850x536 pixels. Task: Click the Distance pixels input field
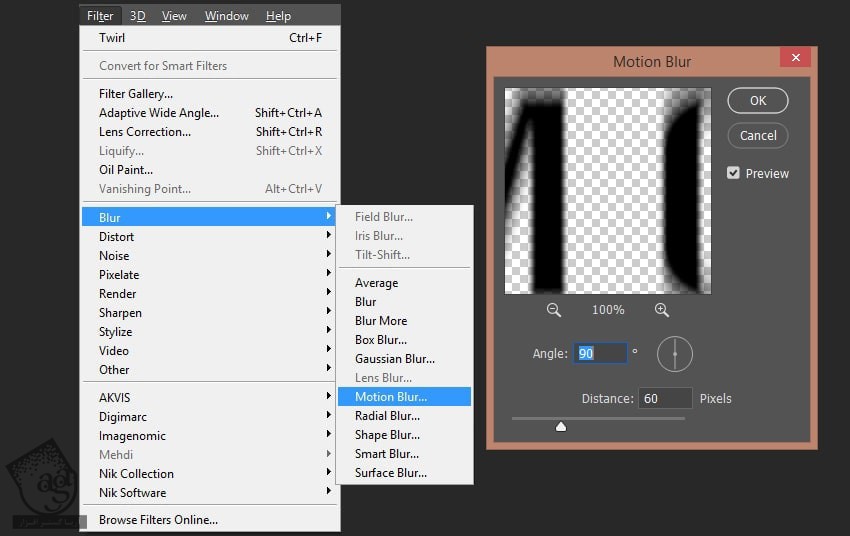[x=665, y=398]
